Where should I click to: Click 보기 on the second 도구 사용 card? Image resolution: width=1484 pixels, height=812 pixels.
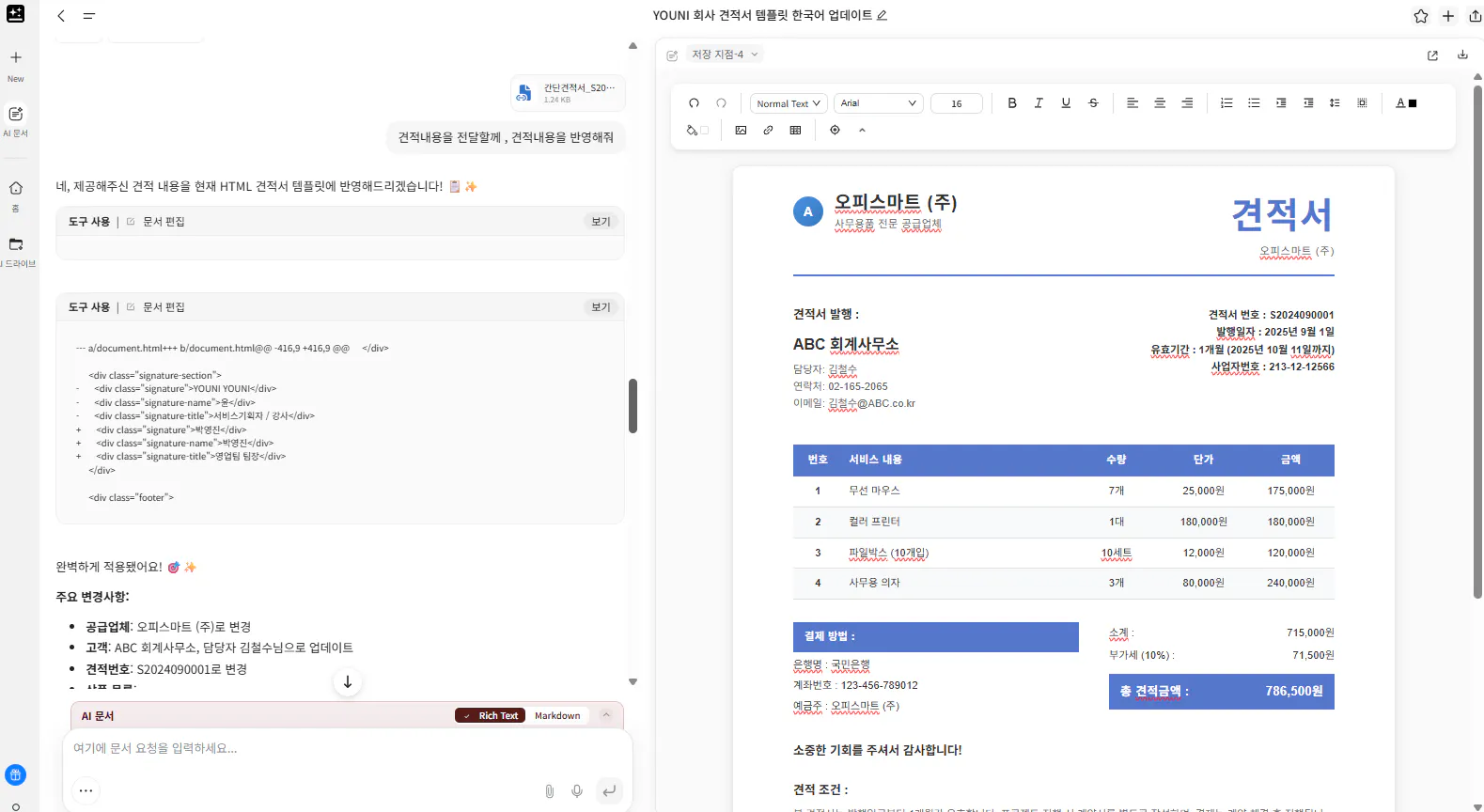[x=601, y=307]
